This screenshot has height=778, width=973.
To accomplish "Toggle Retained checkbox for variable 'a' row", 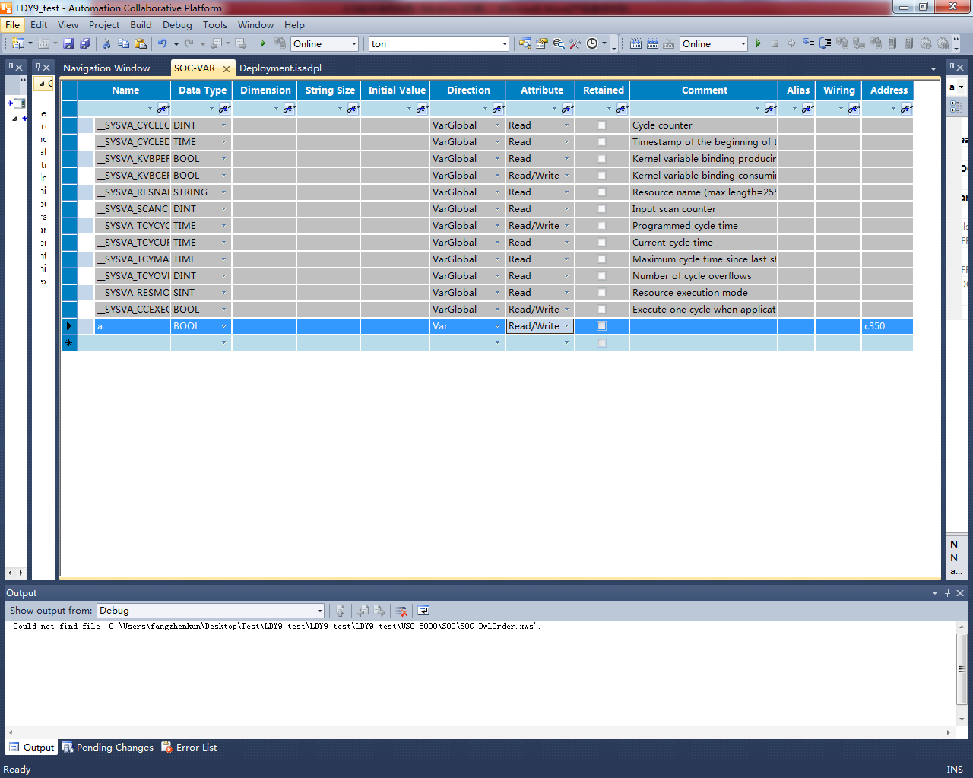I will pyautogui.click(x=602, y=326).
